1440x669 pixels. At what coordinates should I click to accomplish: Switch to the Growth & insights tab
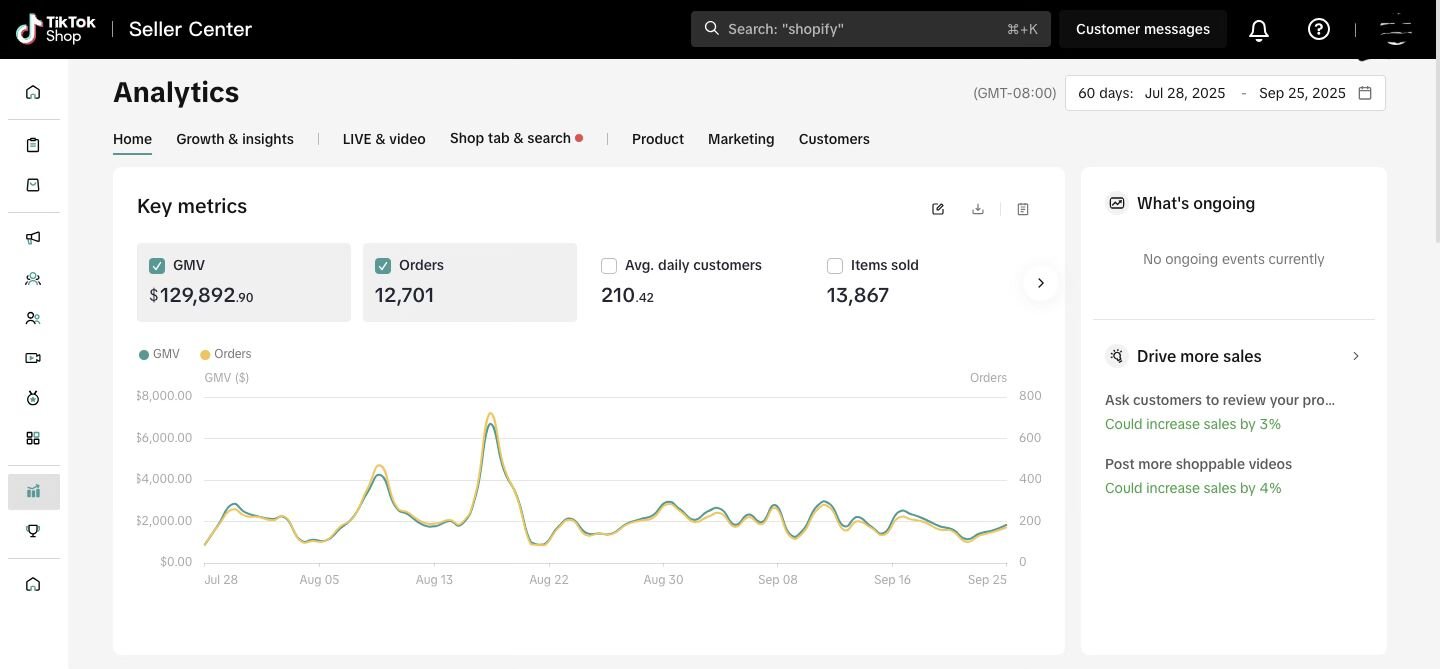235,139
